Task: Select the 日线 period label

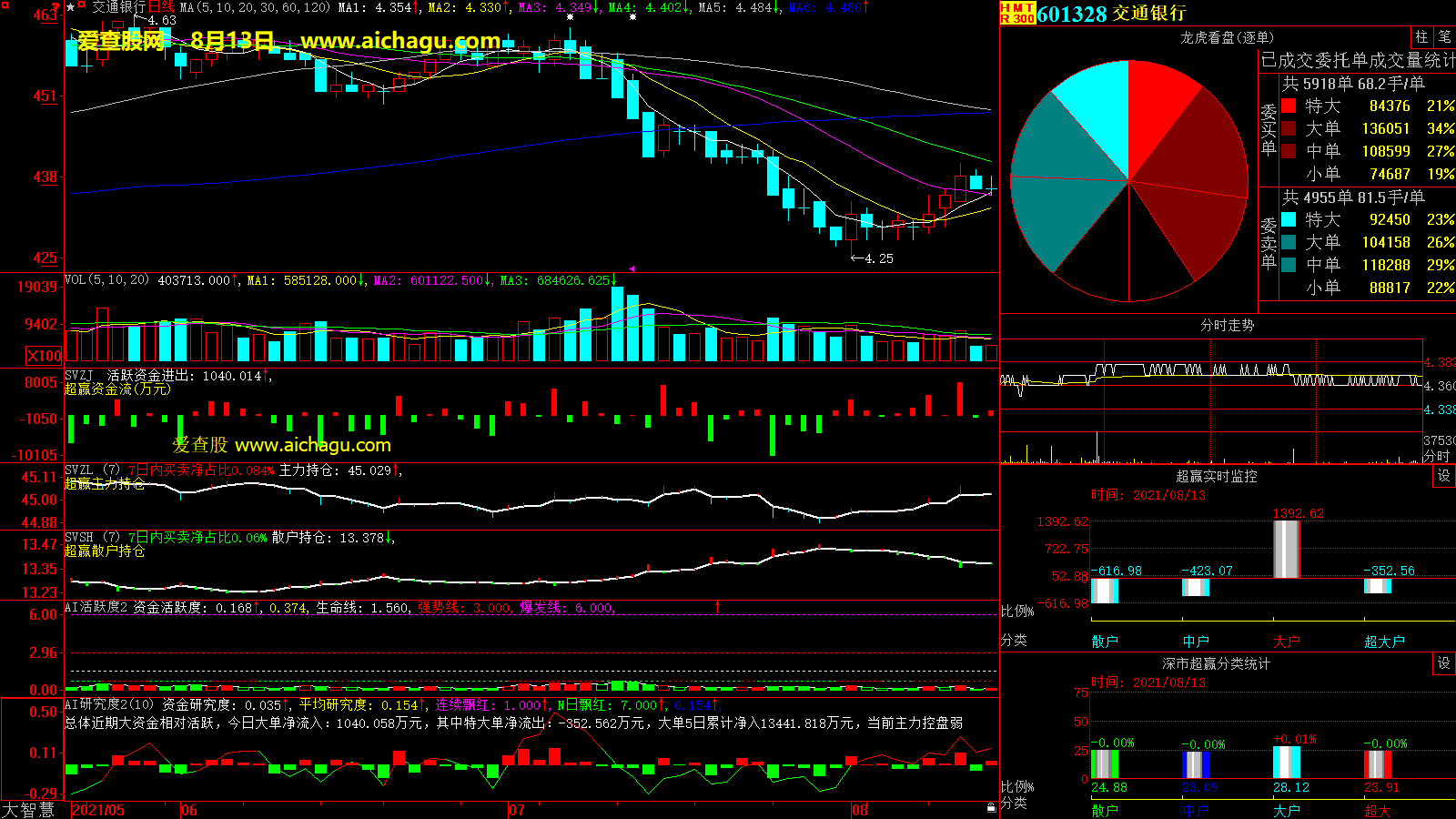Action: [161, 7]
